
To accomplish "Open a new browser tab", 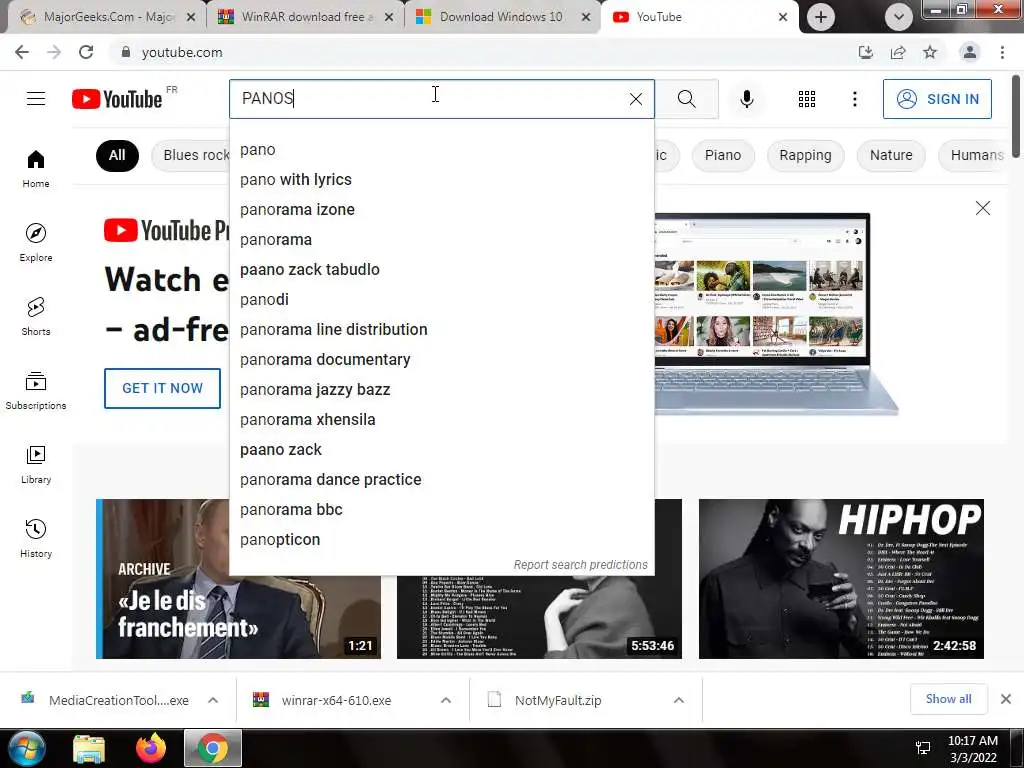I will (x=820, y=17).
